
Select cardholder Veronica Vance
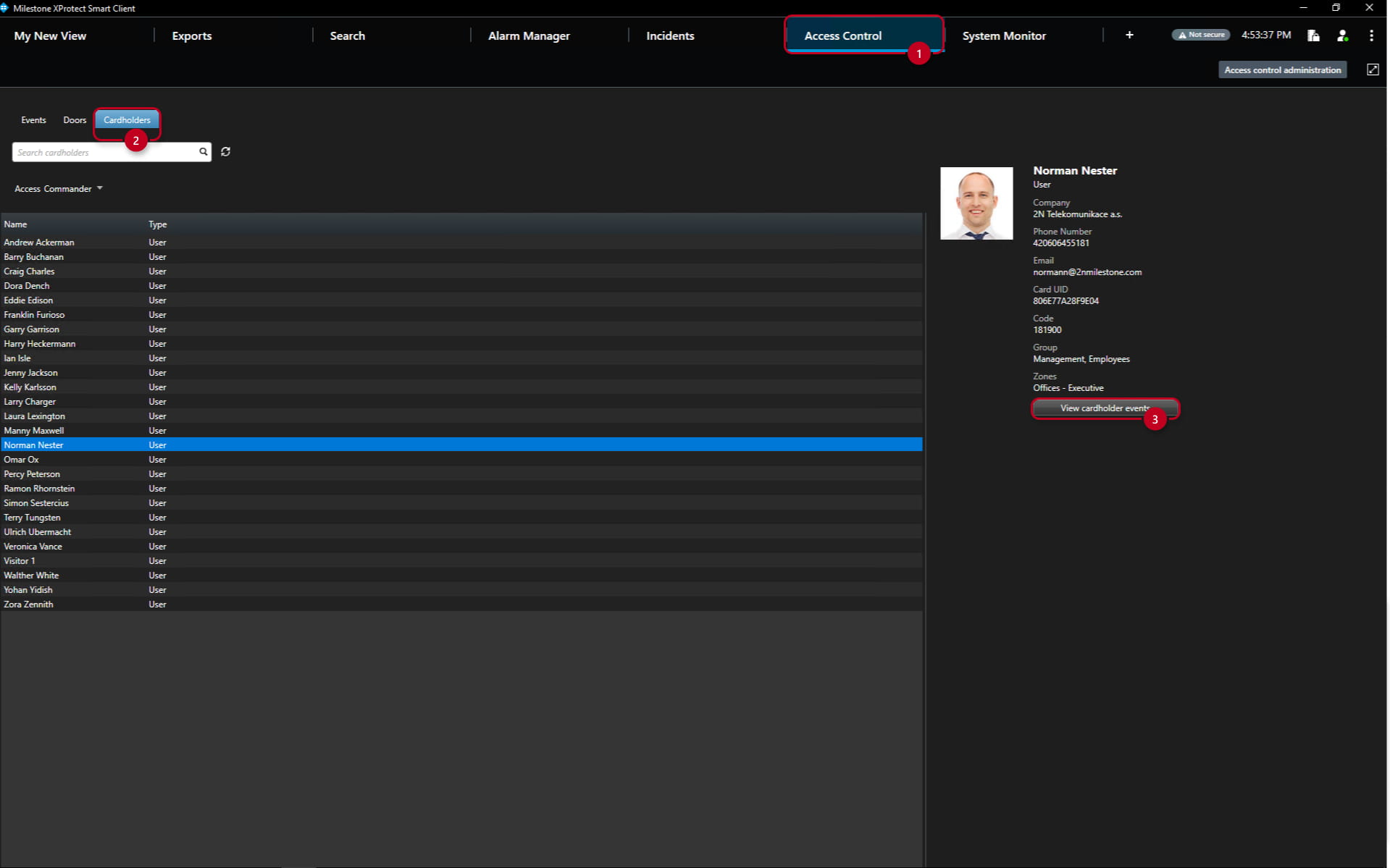[x=461, y=547]
